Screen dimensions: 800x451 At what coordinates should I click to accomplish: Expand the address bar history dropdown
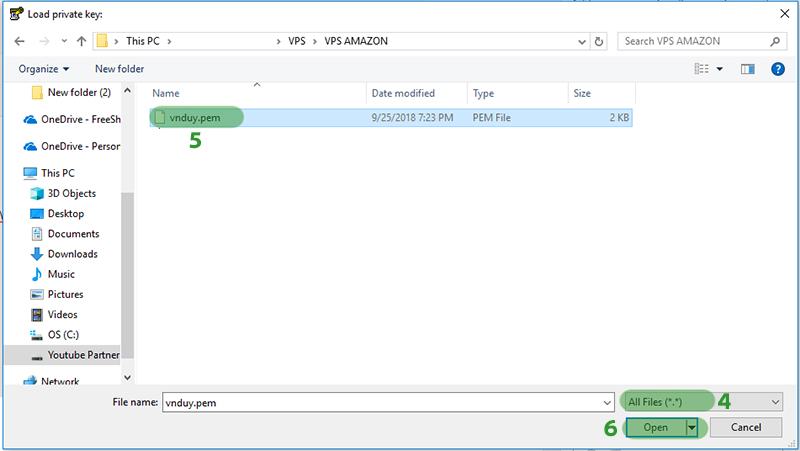(581, 42)
